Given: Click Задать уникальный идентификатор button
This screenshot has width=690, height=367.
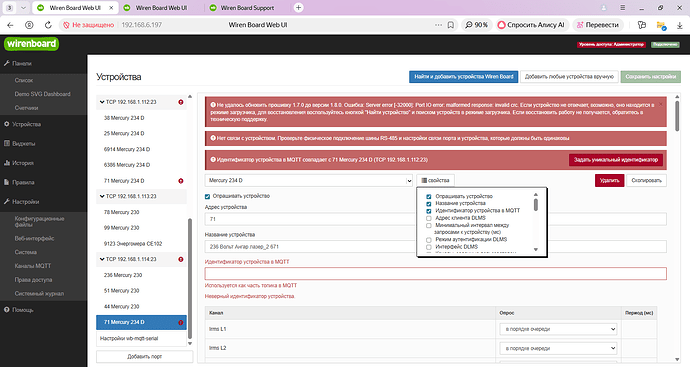Looking at the screenshot, I should pyautogui.click(x=616, y=160).
